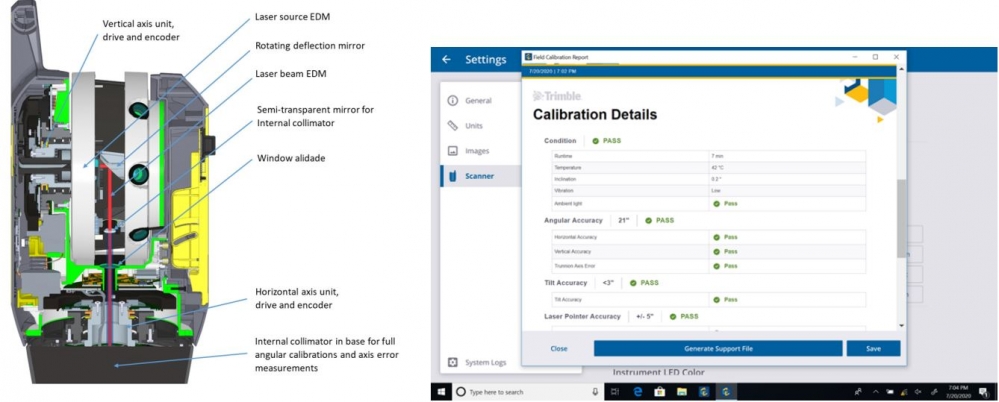Click the Ambient light Pass check icon
999x402 pixels.
(x=716, y=204)
